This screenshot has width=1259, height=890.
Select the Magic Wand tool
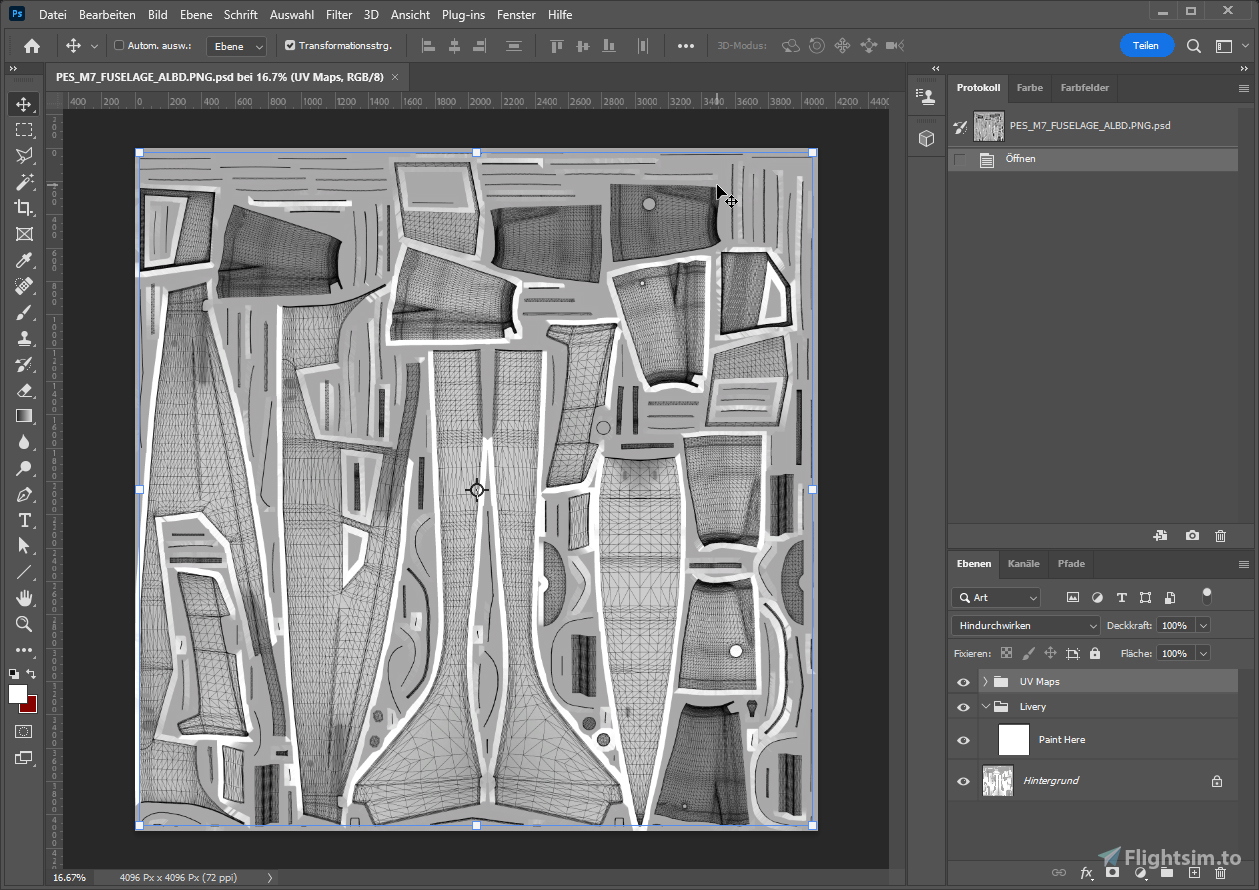click(24, 182)
